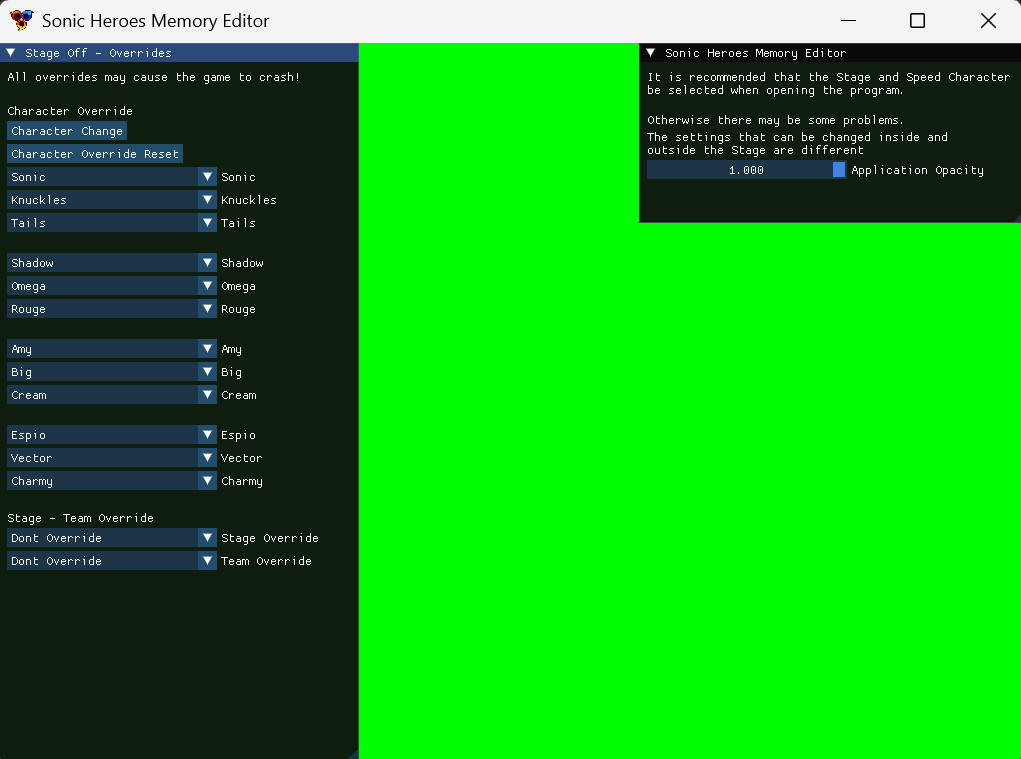Open the Big character override dropdown

tap(207, 371)
